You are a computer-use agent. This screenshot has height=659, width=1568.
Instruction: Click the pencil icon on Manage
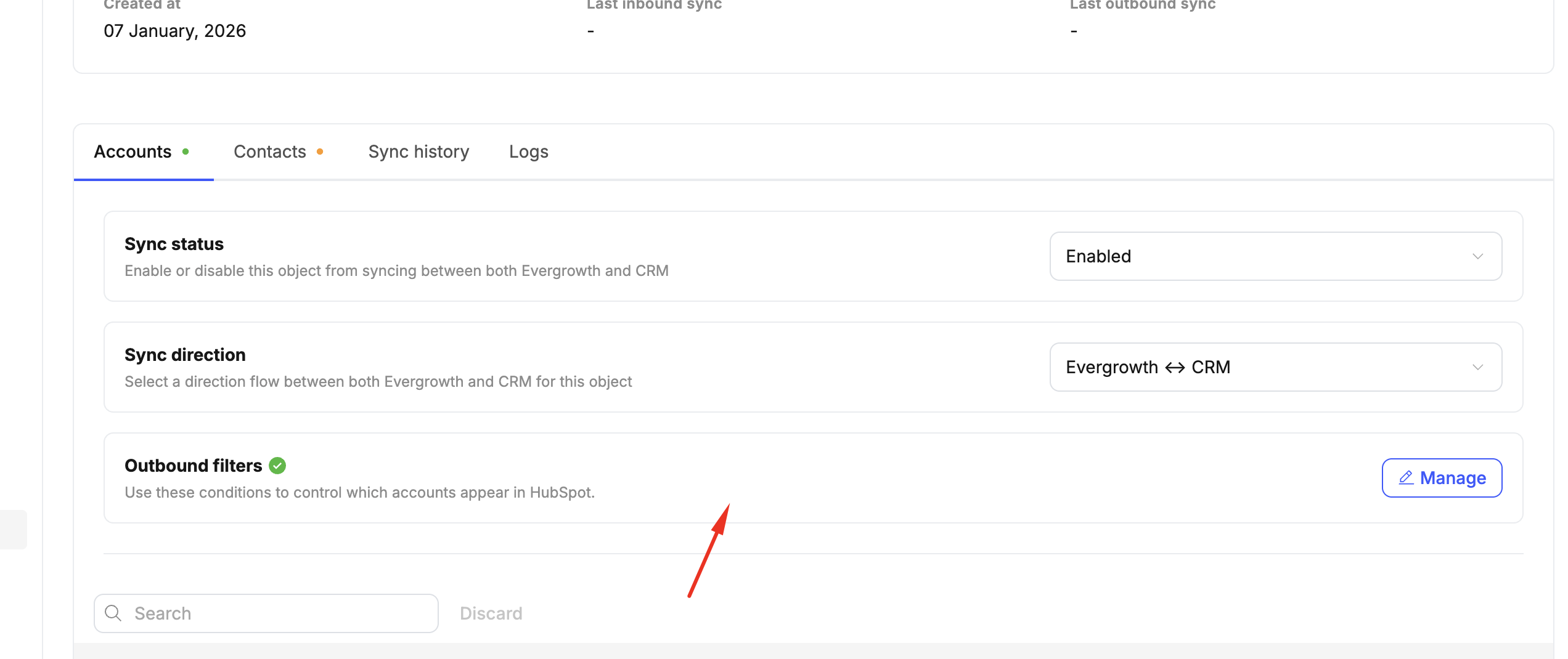pos(1406,478)
